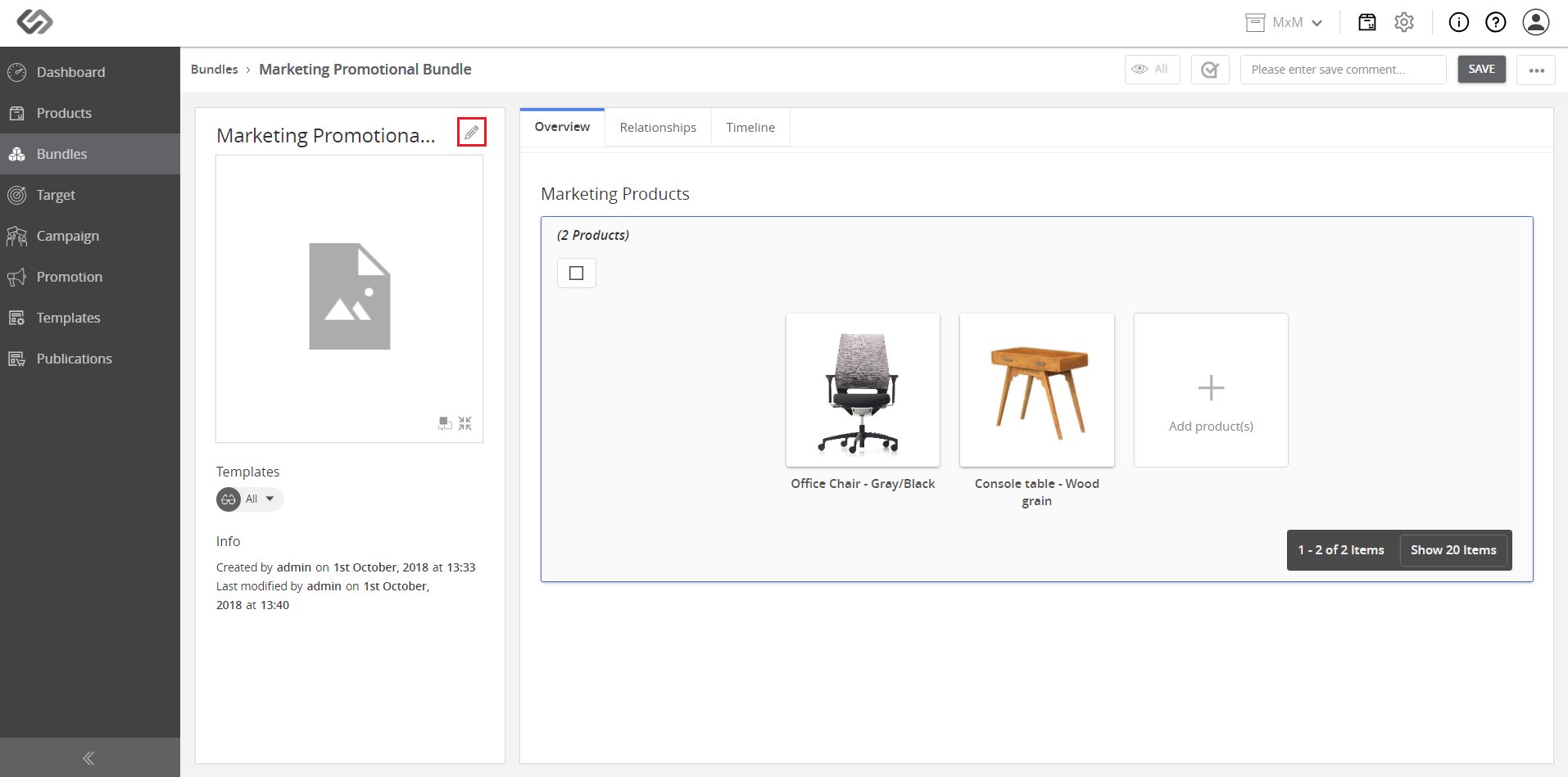Tick the select-all products checkbox
This screenshot has width=1568, height=777.
point(577,273)
